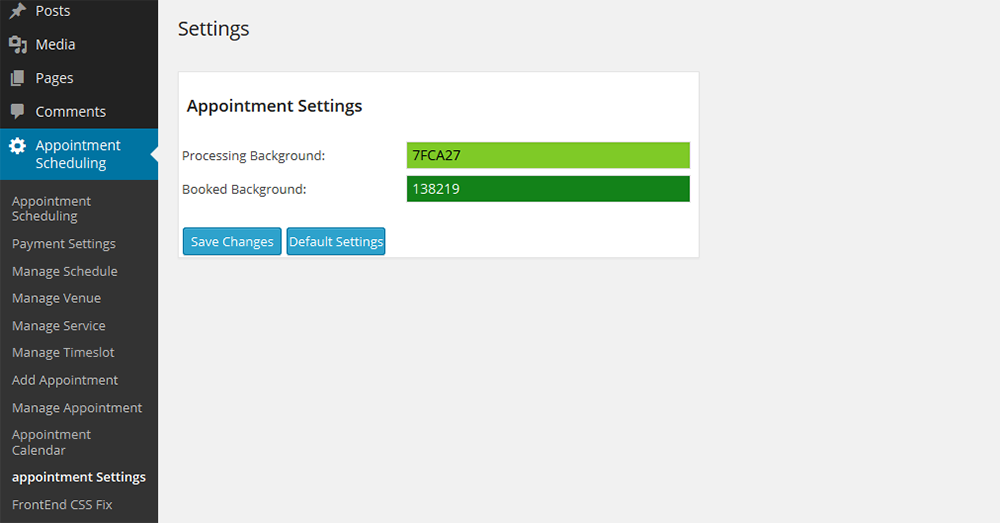Go to Pages in sidebar
The height and width of the screenshot is (523, 1000).
tap(54, 78)
